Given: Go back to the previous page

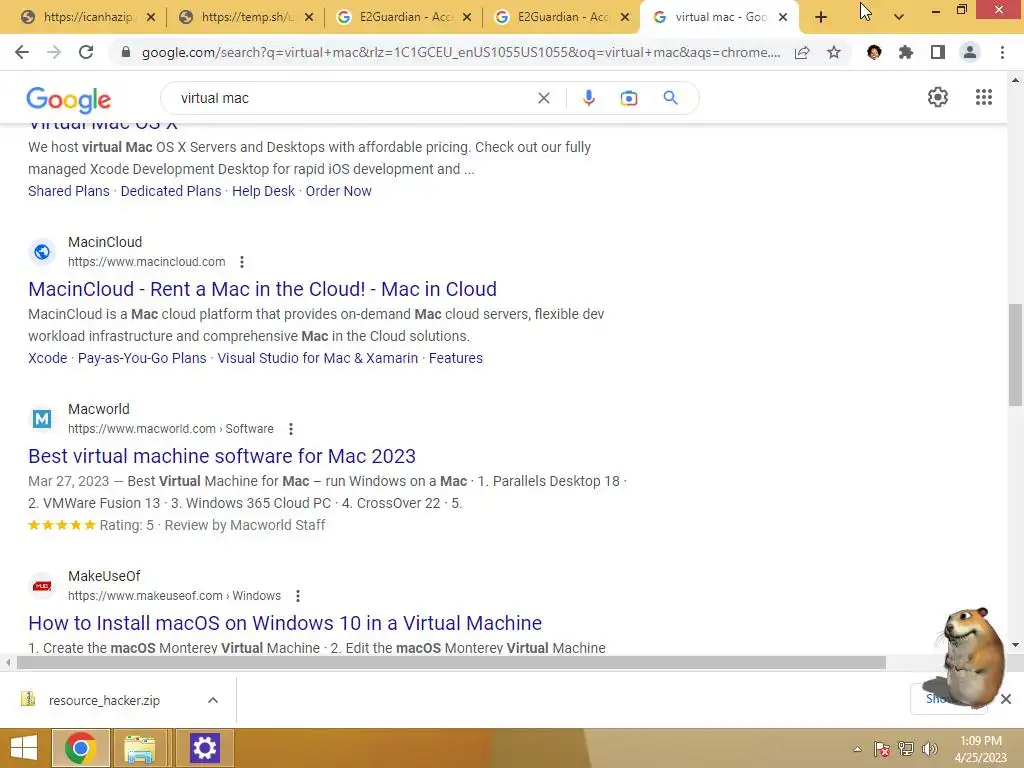Looking at the screenshot, I should (22, 52).
